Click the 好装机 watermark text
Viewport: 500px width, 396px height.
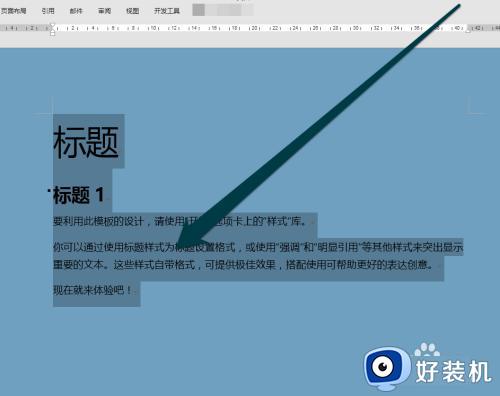(x=453, y=371)
